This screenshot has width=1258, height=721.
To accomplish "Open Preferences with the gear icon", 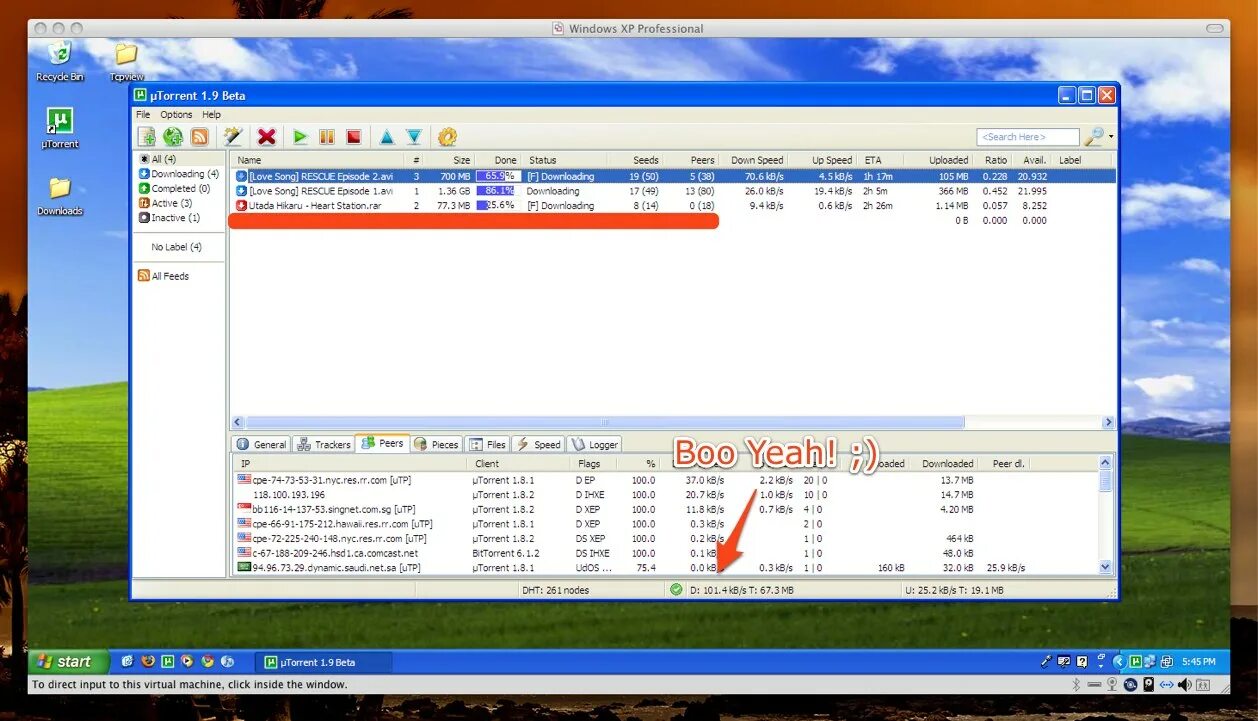I will click(x=447, y=137).
